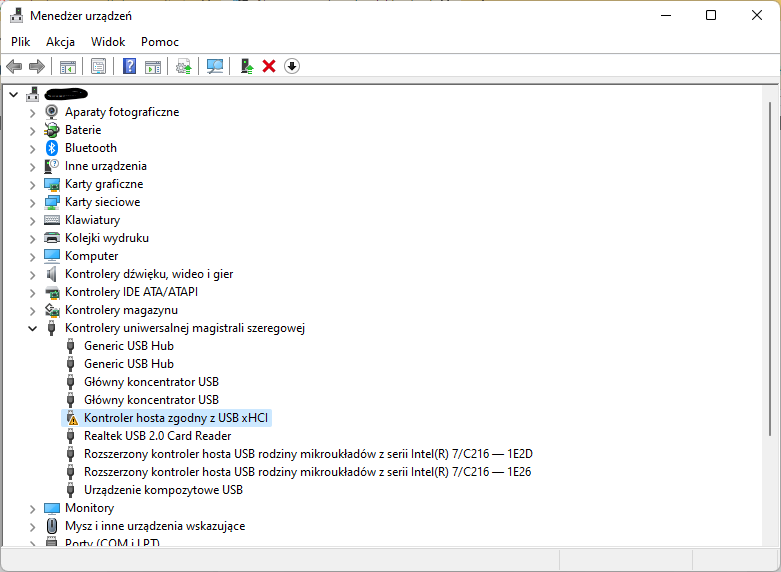Toggle the action pane toolbar icon
This screenshot has height=572, width=781.
point(153,66)
